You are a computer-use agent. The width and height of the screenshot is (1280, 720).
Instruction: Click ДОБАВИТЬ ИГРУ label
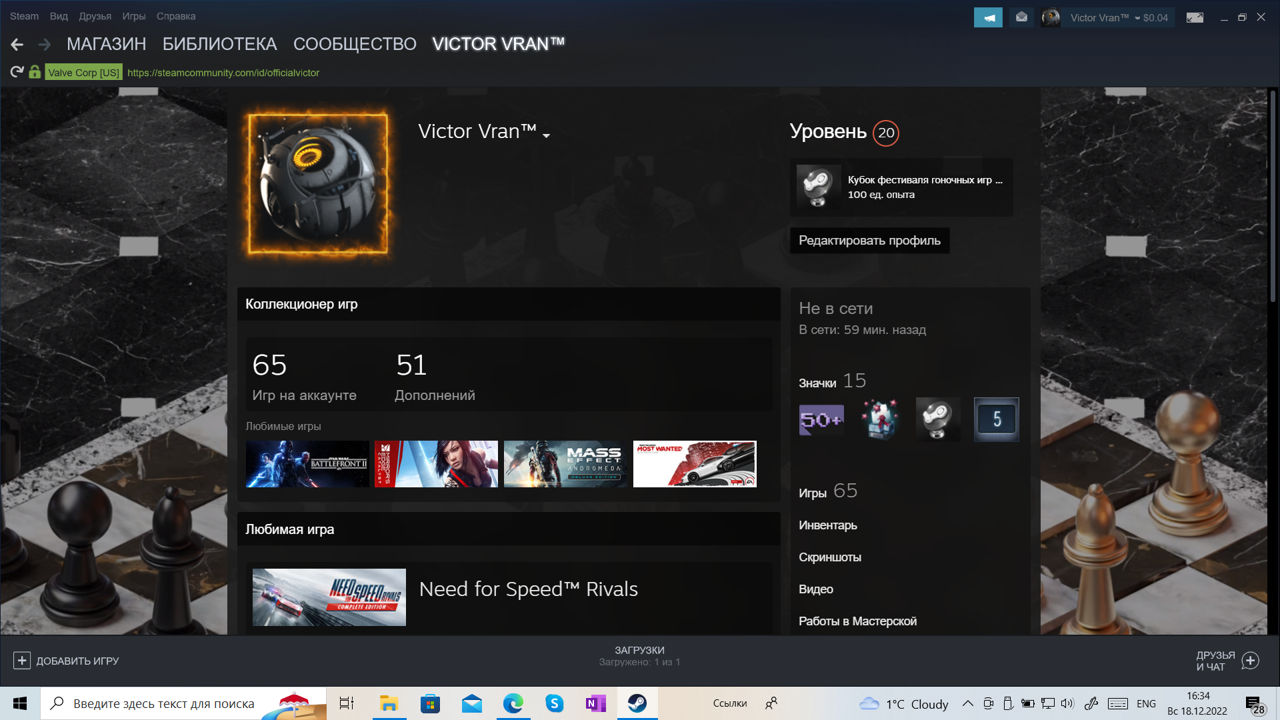[78, 661]
